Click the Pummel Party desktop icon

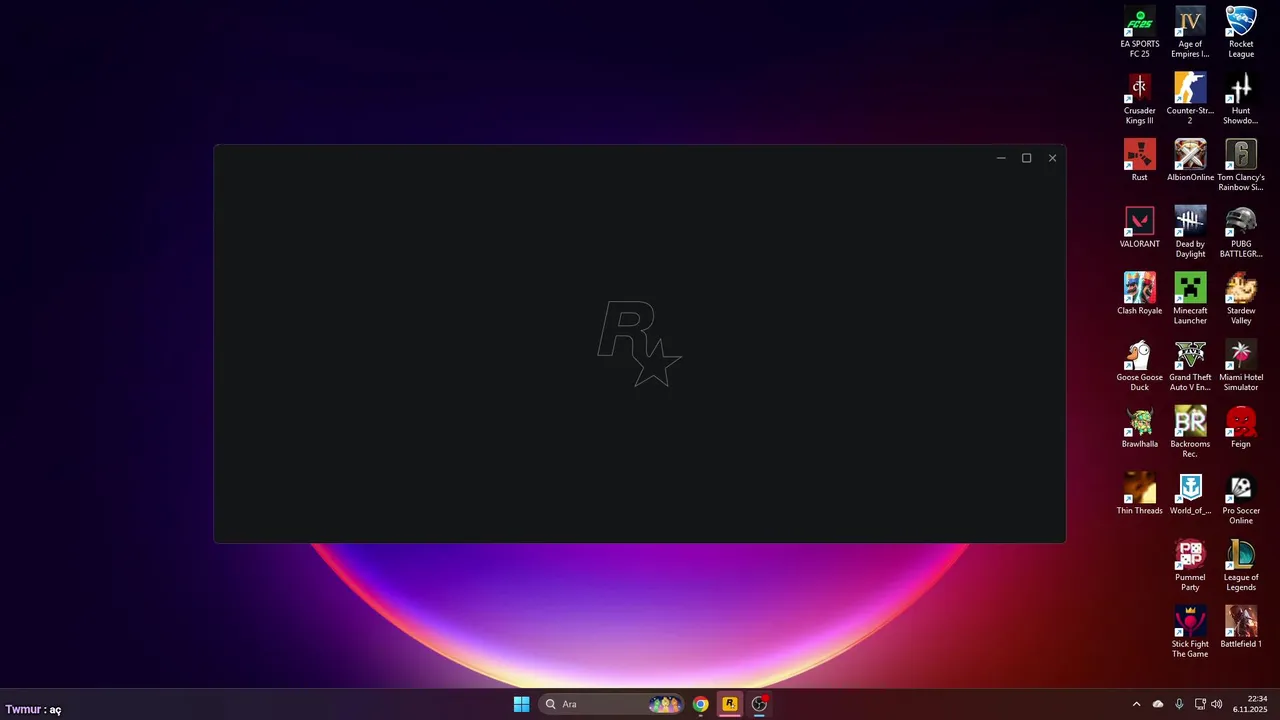coord(1190,566)
